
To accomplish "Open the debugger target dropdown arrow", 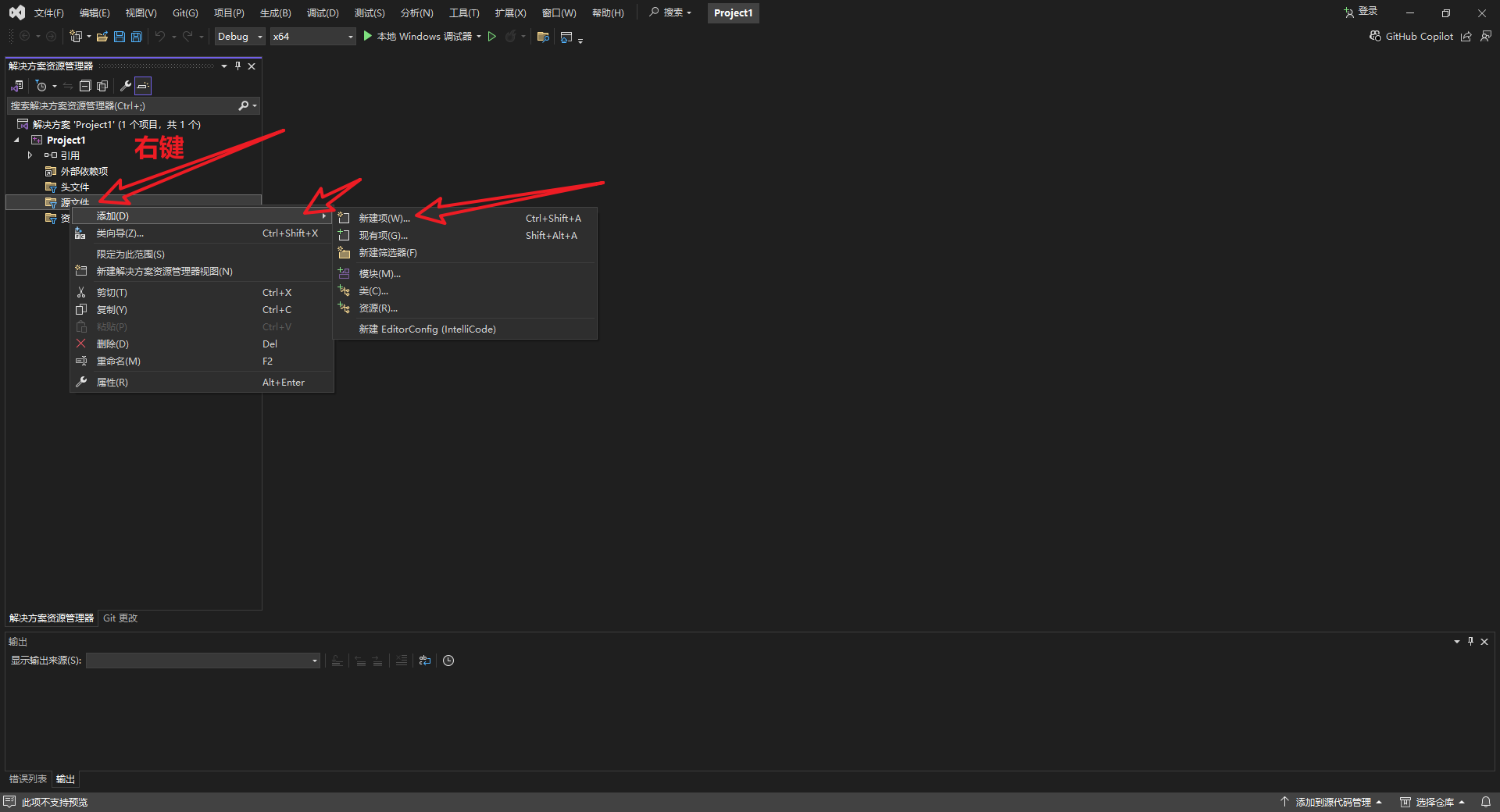I will tap(479, 37).
